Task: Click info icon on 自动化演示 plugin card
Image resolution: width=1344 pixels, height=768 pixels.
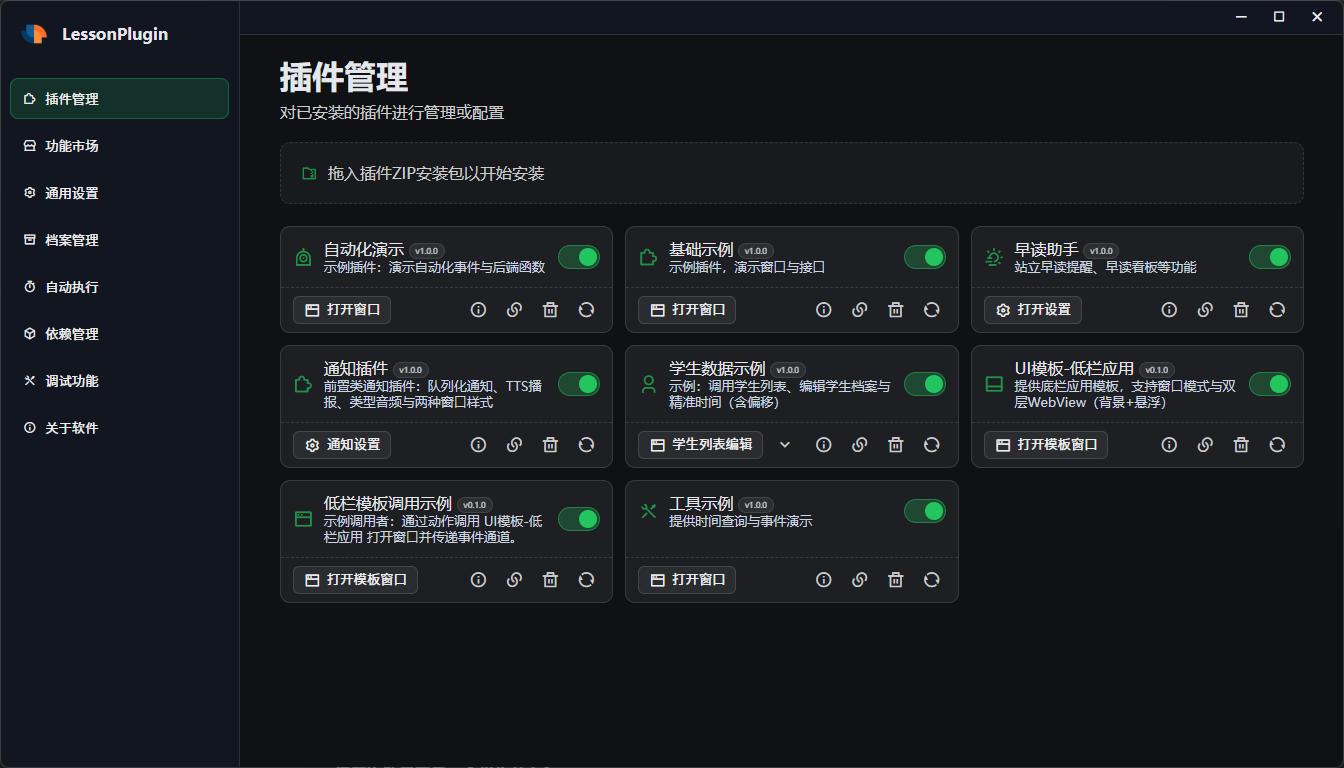Action: pos(478,310)
